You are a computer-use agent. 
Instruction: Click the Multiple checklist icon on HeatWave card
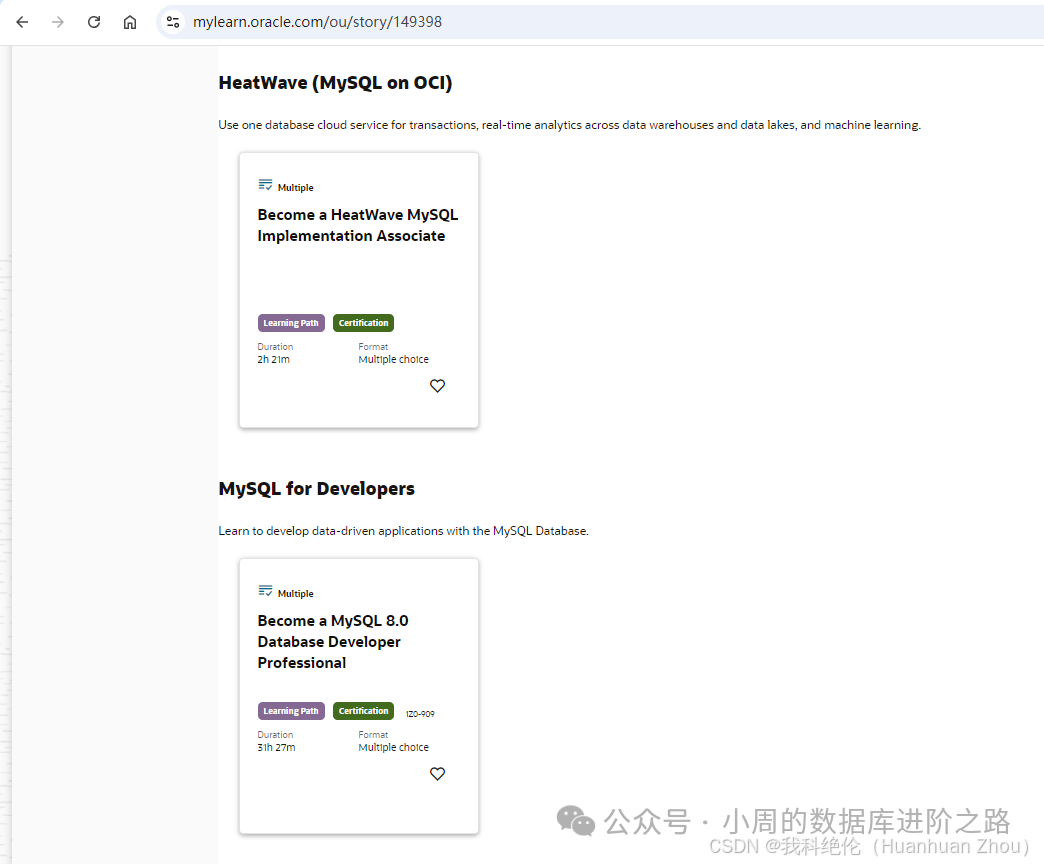tap(265, 185)
